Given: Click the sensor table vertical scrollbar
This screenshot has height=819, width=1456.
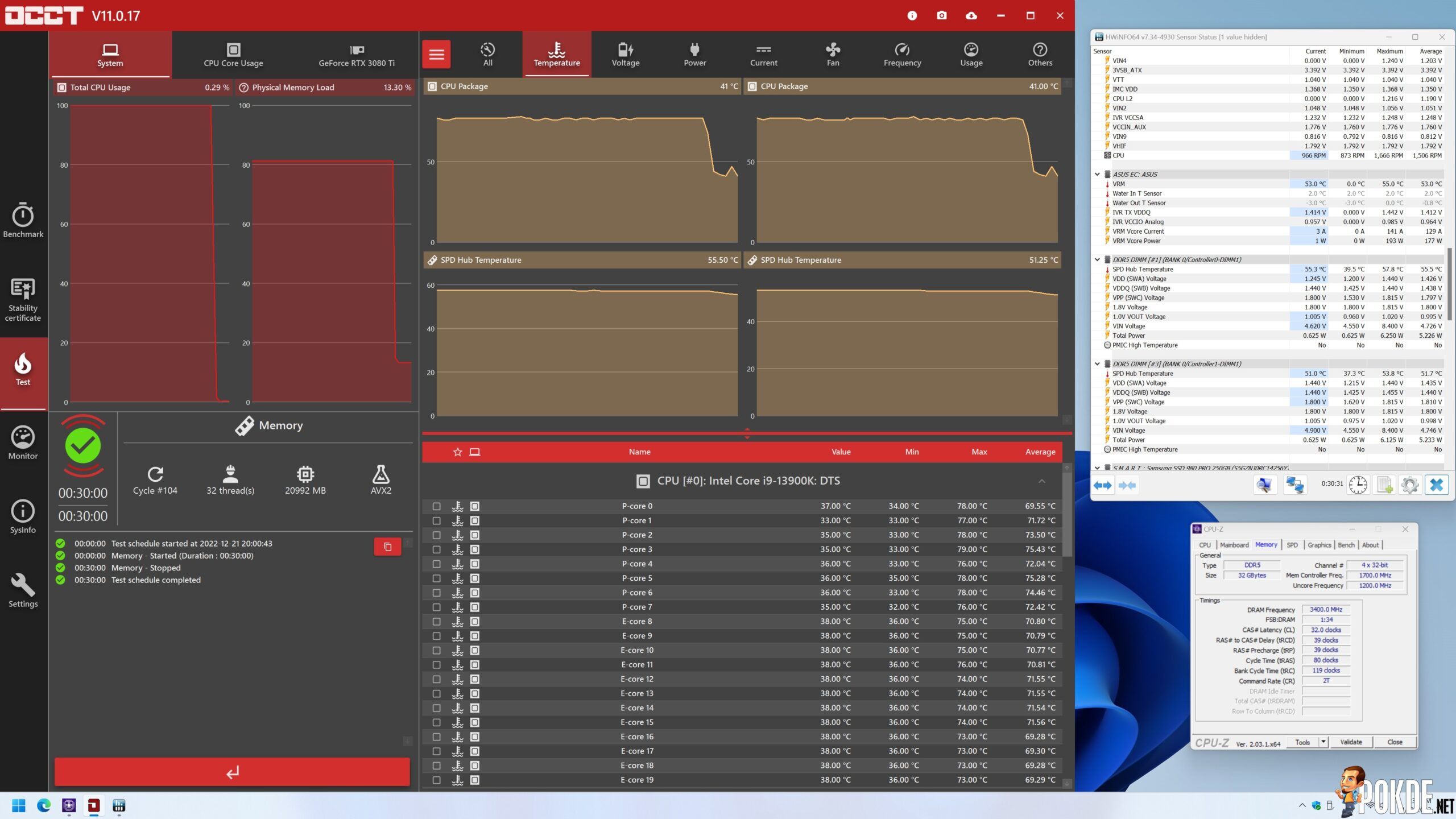Looking at the screenshot, I should pos(1067,515).
